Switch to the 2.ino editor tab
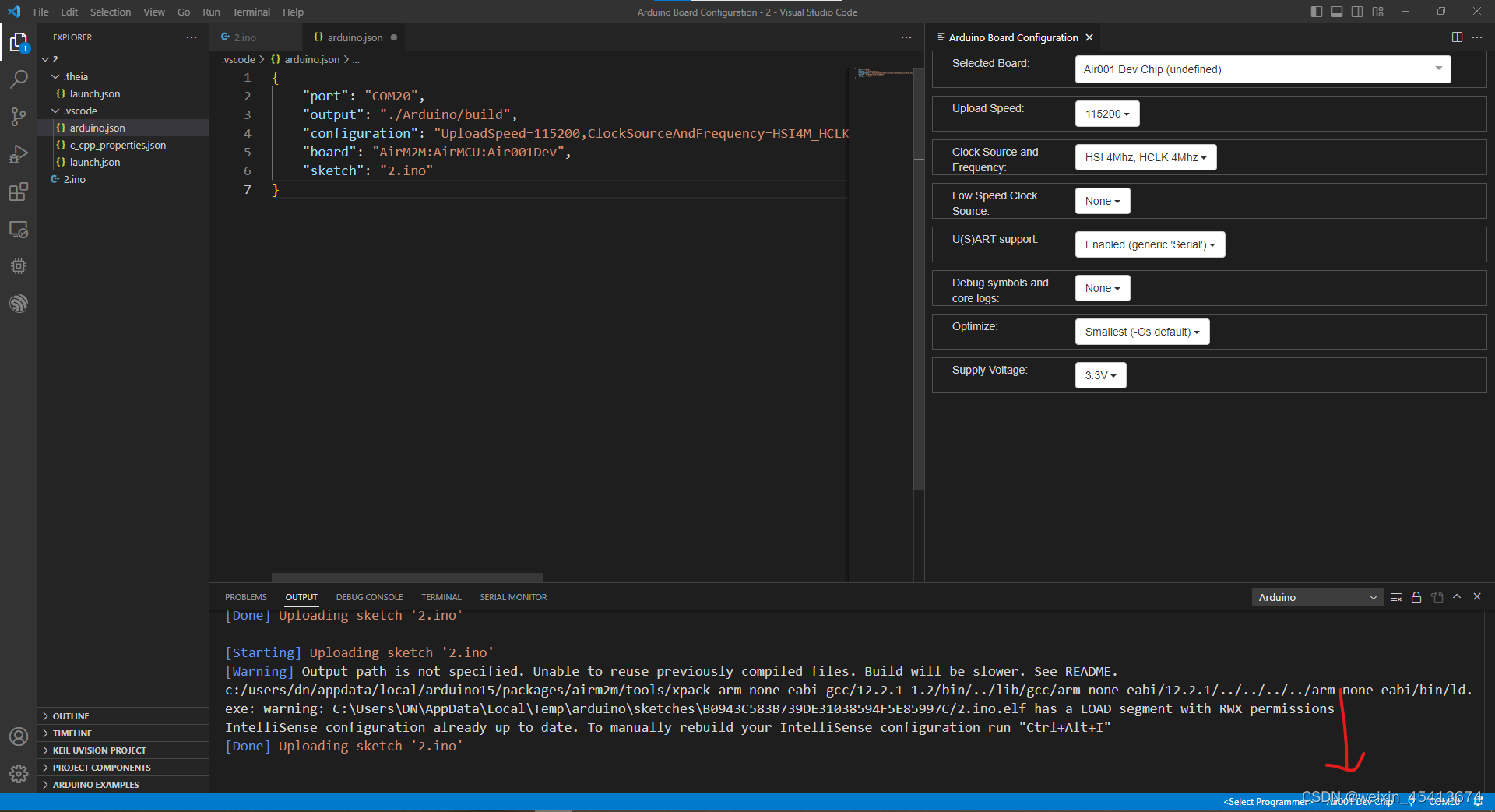 coord(255,37)
